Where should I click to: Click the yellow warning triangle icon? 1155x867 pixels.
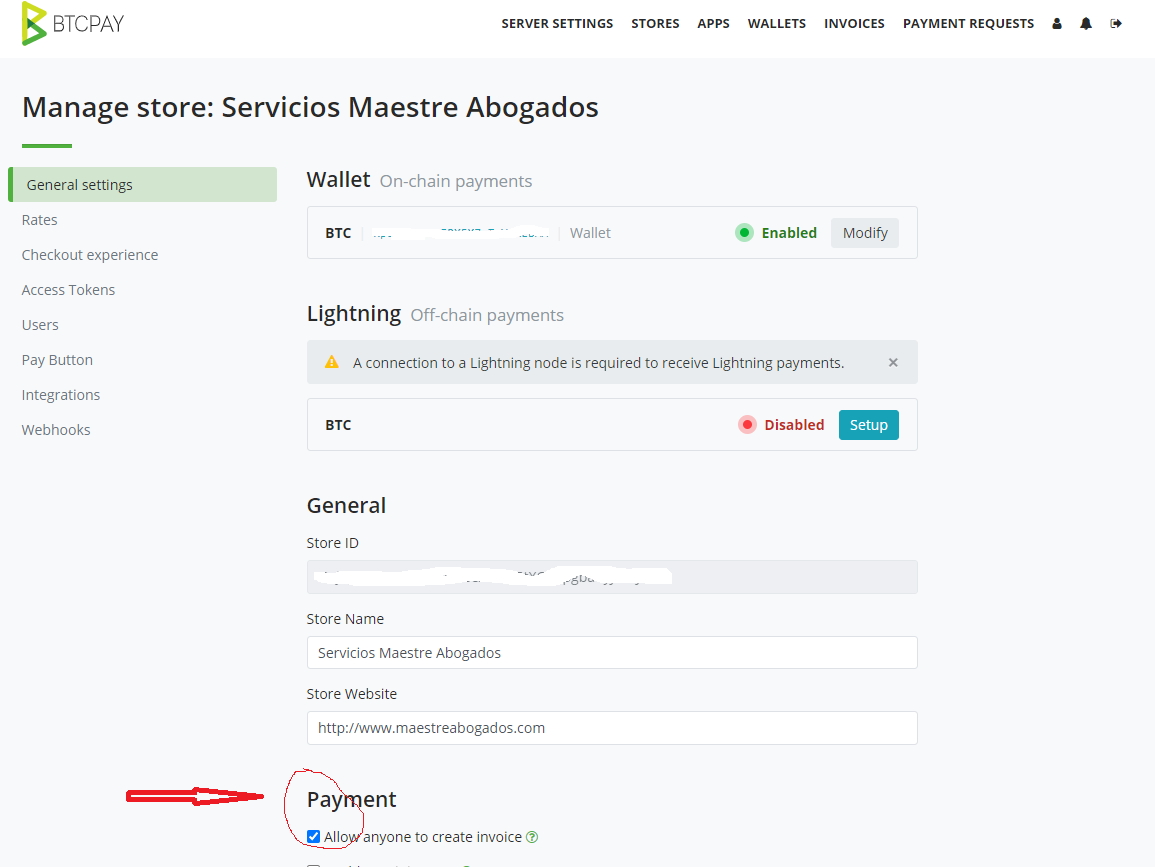pyautogui.click(x=332, y=363)
